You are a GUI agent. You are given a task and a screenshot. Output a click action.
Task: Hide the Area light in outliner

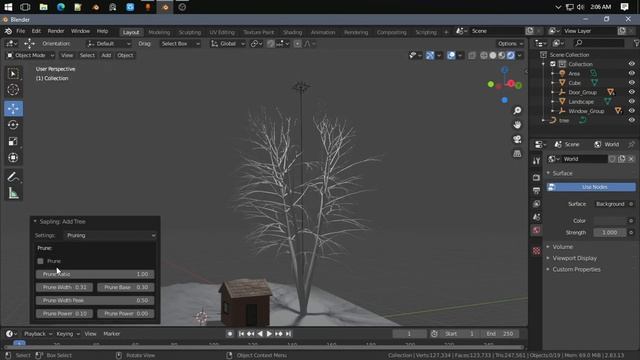(631, 73)
